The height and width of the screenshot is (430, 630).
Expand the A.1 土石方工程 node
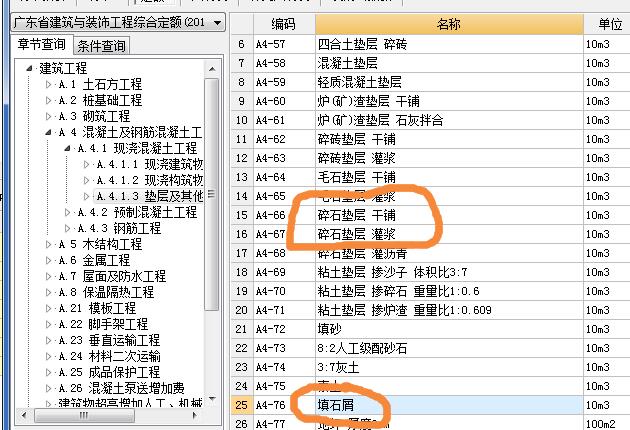tap(48, 84)
